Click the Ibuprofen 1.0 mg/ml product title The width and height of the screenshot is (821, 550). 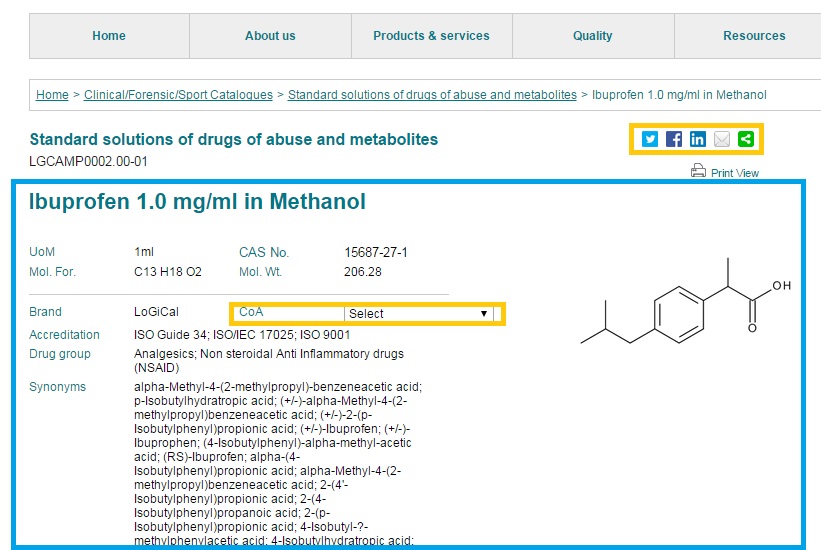click(x=198, y=202)
